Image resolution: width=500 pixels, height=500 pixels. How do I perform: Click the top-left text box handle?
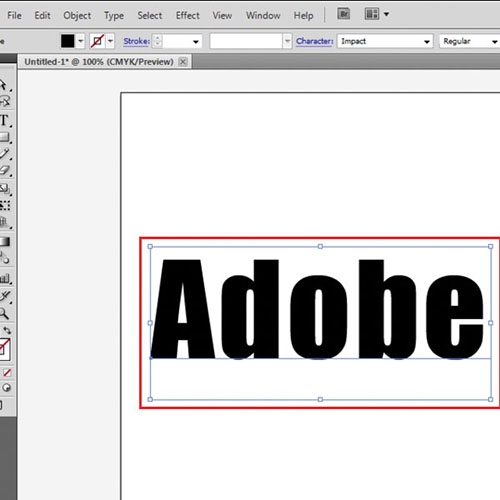(x=150, y=246)
